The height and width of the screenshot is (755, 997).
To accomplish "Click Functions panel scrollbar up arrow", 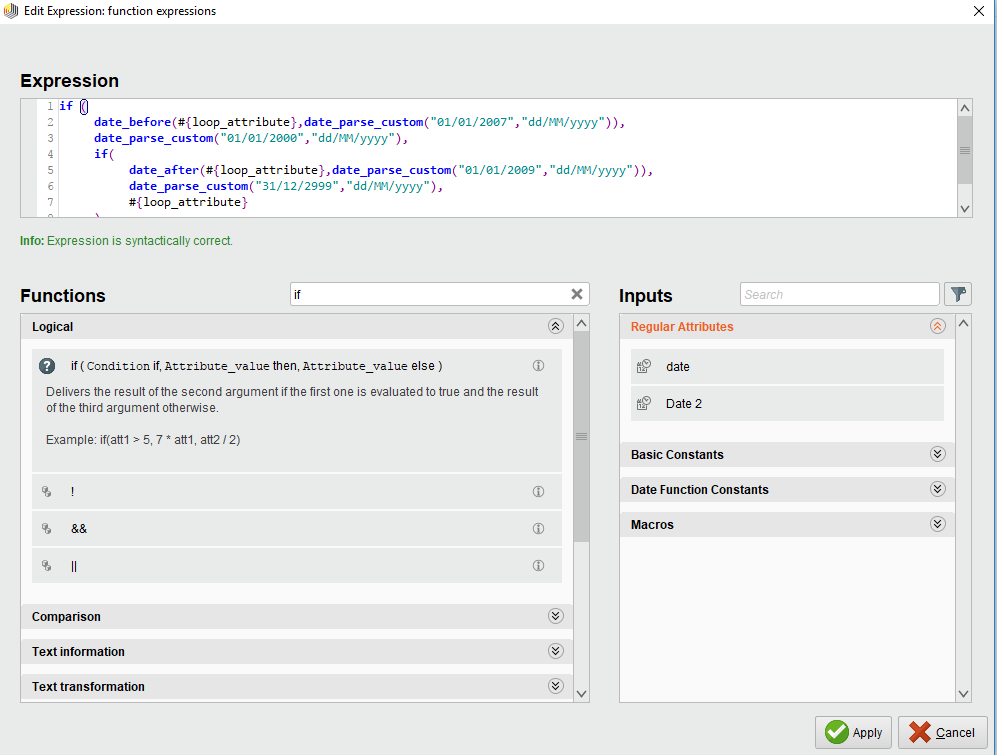I will (581, 323).
